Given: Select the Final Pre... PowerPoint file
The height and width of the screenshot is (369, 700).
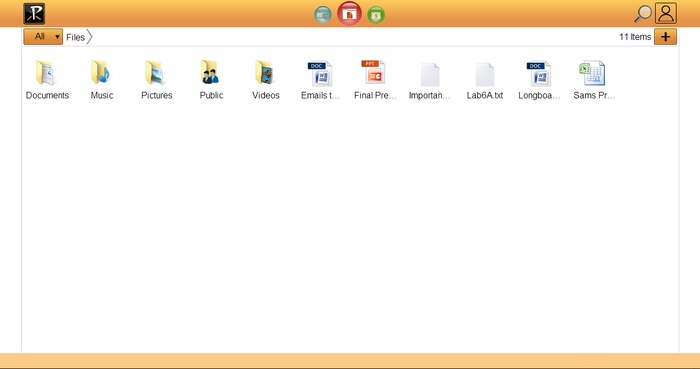Looking at the screenshot, I should pyautogui.click(x=375, y=80).
